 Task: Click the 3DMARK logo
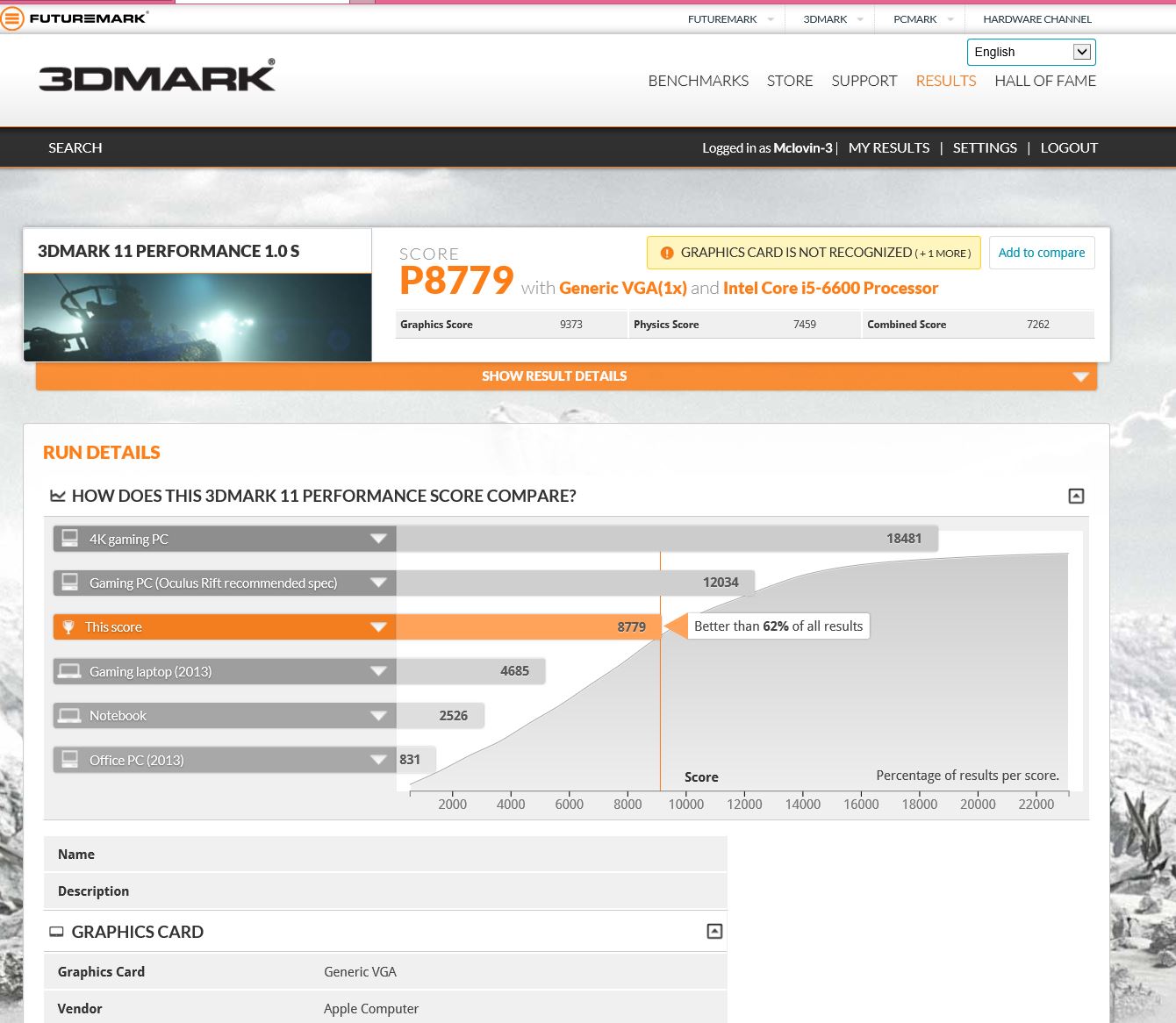(157, 75)
